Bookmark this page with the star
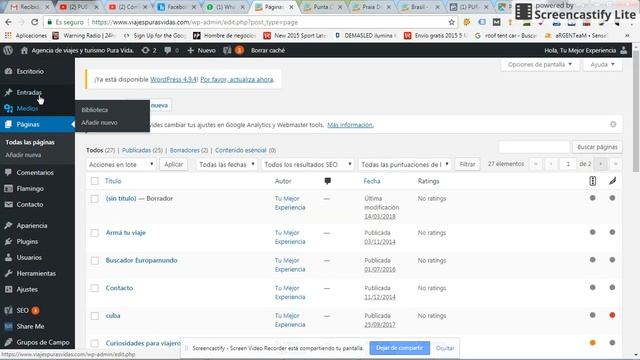The height and width of the screenshot is (360, 640). pyautogui.click(x=451, y=22)
